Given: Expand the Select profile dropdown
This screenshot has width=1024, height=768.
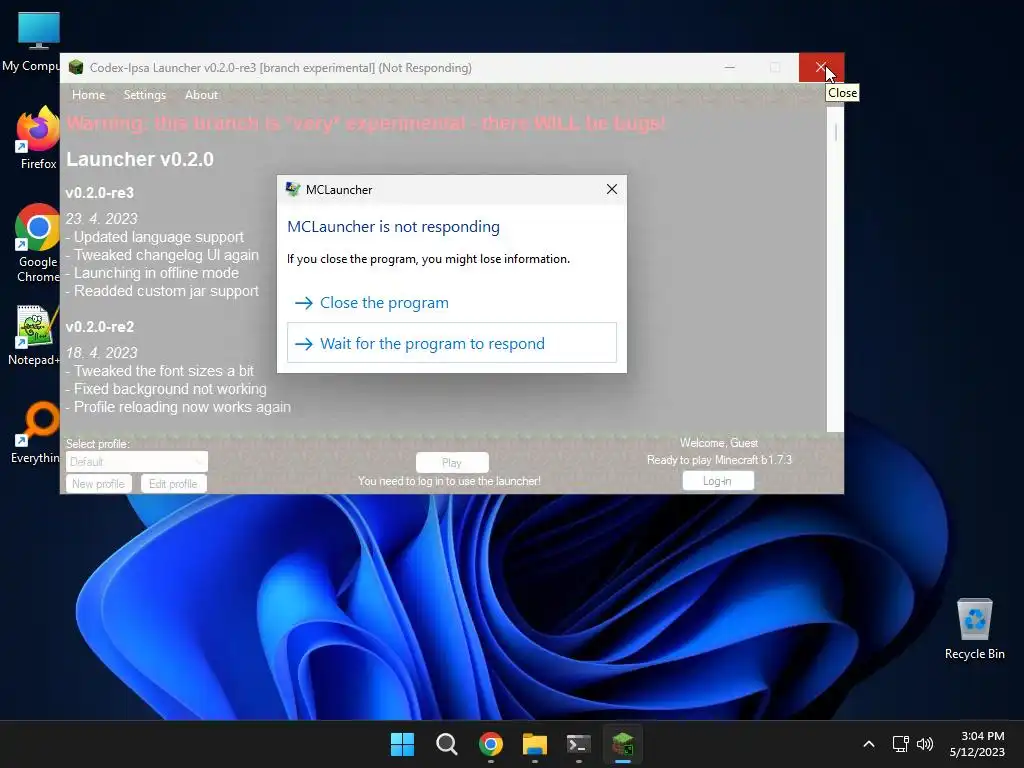Looking at the screenshot, I should point(136,462).
